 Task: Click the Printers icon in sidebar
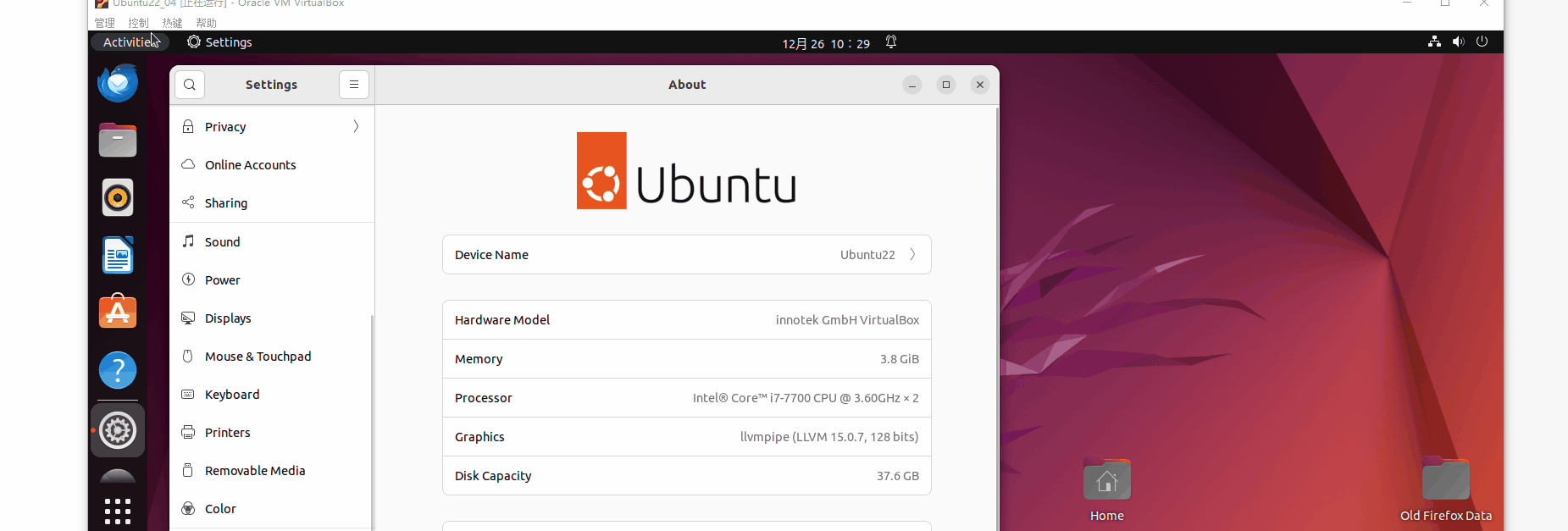(x=188, y=432)
